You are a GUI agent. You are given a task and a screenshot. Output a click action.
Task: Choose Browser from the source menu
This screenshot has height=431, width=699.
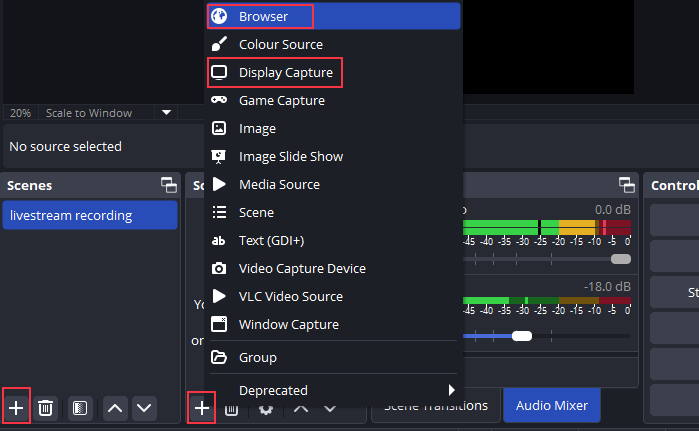coord(263,16)
